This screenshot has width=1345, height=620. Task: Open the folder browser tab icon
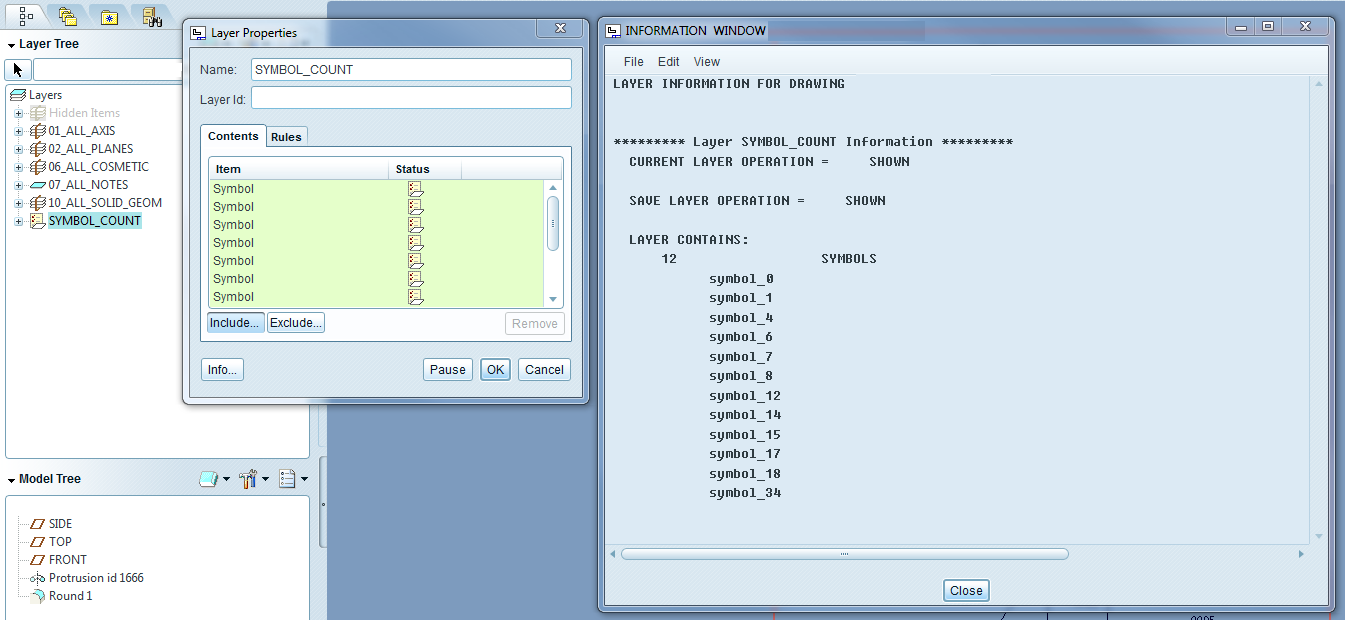click(68, 15)
